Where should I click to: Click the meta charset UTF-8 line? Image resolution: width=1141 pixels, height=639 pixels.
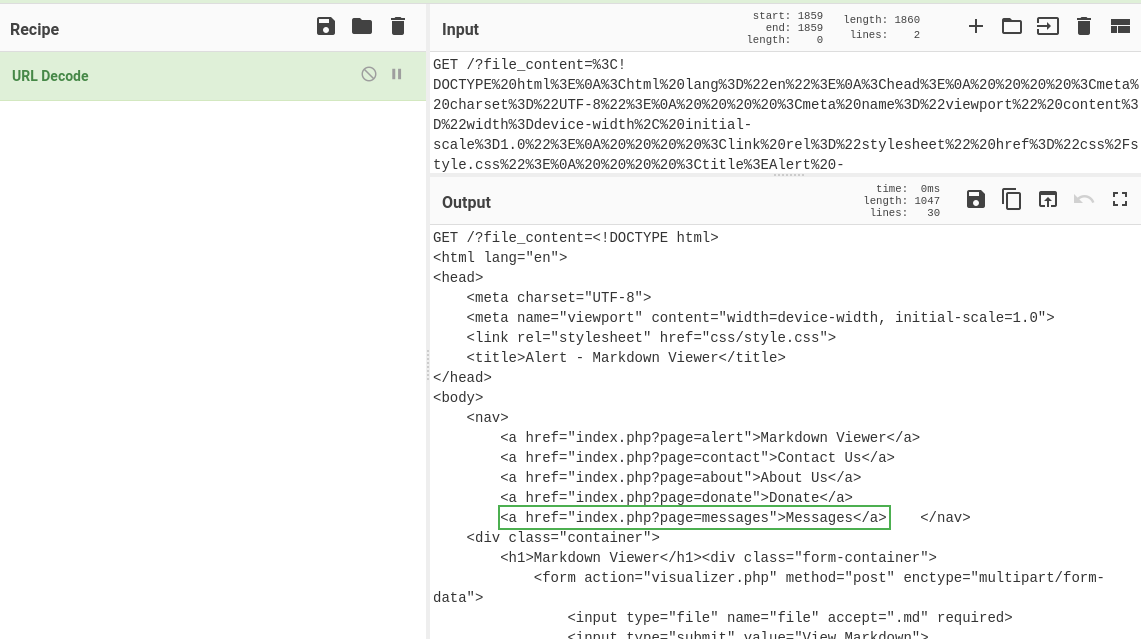(x=559, y=298)
